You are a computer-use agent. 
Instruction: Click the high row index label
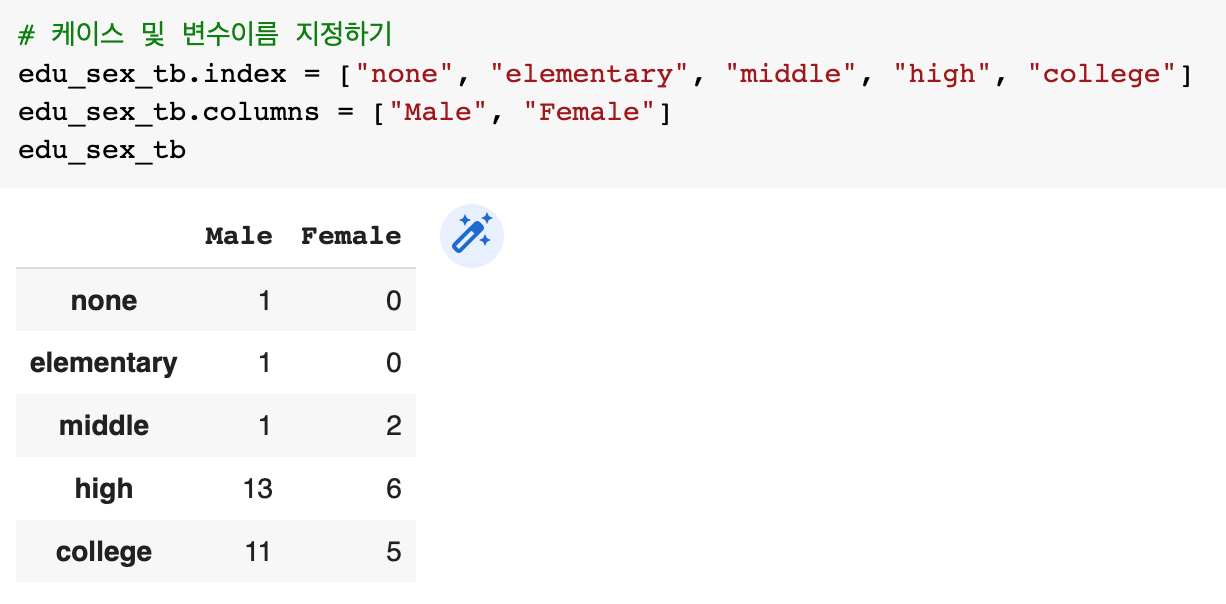104,489
